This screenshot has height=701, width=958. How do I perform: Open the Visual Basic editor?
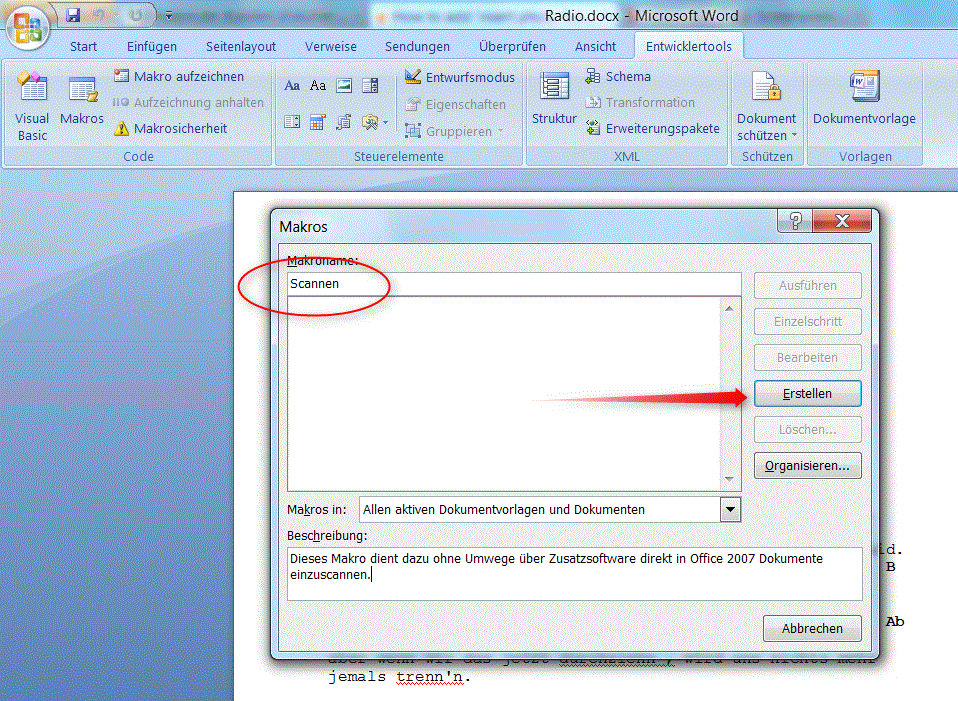(x=32, y=104)
